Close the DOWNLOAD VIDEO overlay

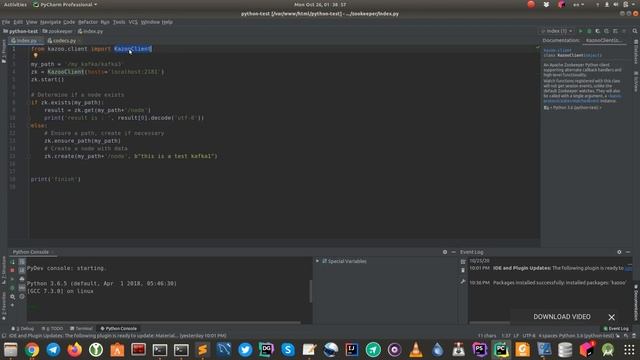coord(611,317)
